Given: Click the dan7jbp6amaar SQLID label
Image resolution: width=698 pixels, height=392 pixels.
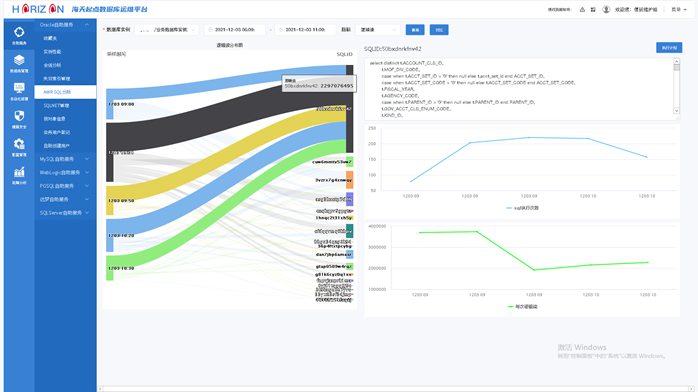Looking at the screenshot, I should coord(333,255).
